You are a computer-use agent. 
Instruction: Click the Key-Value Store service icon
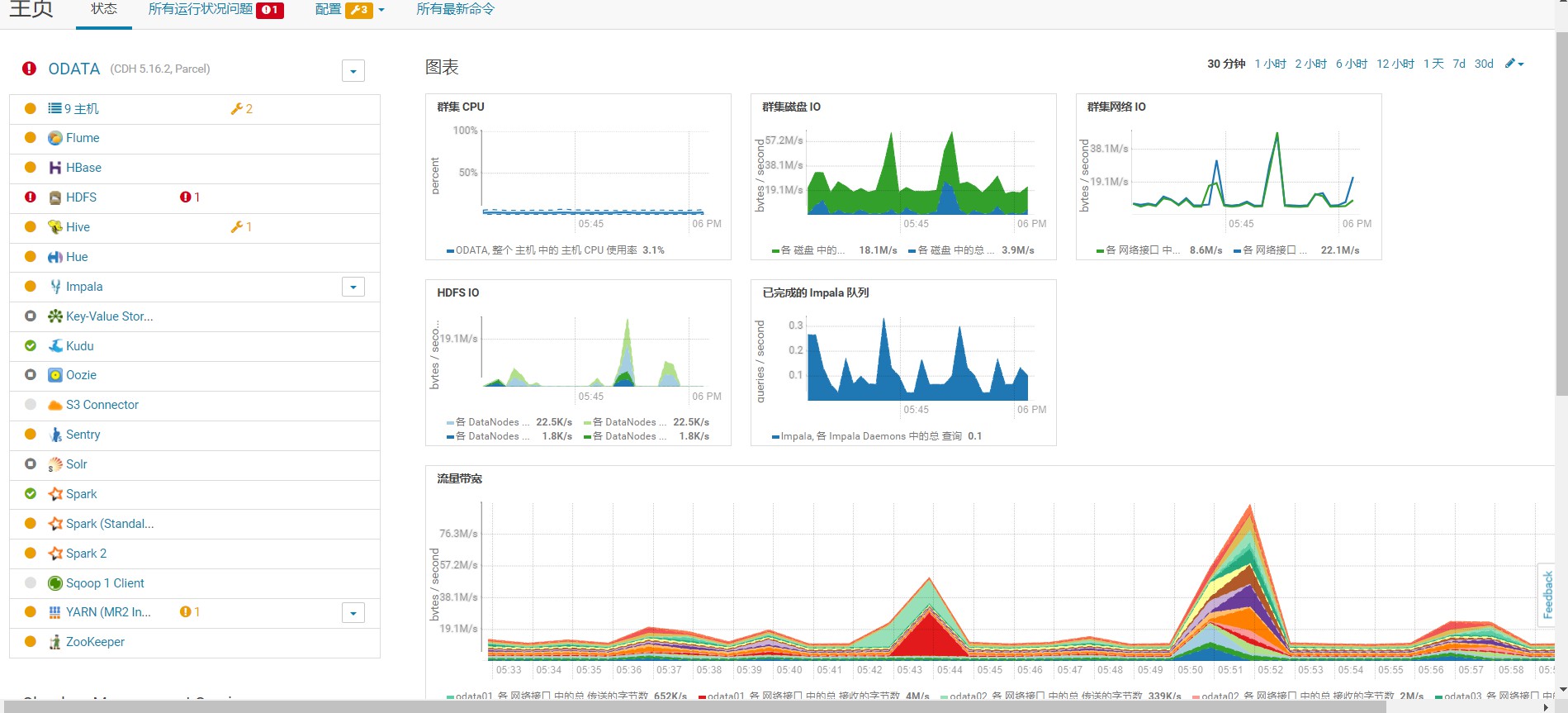pyautogui.click(x=55, y=316)
